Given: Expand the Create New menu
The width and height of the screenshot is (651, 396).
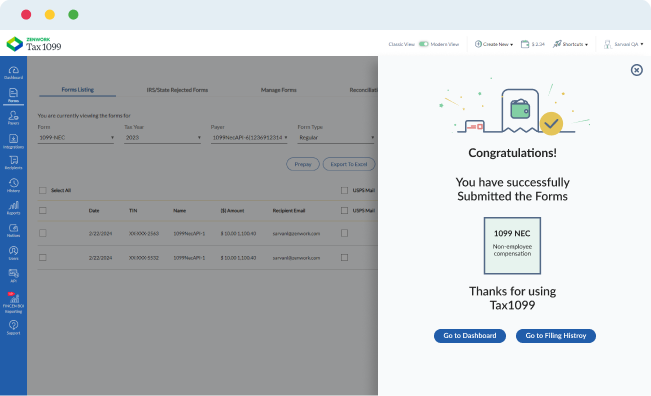Looking at the screenshot, I should pyautogui.click(x=494, y=44).
